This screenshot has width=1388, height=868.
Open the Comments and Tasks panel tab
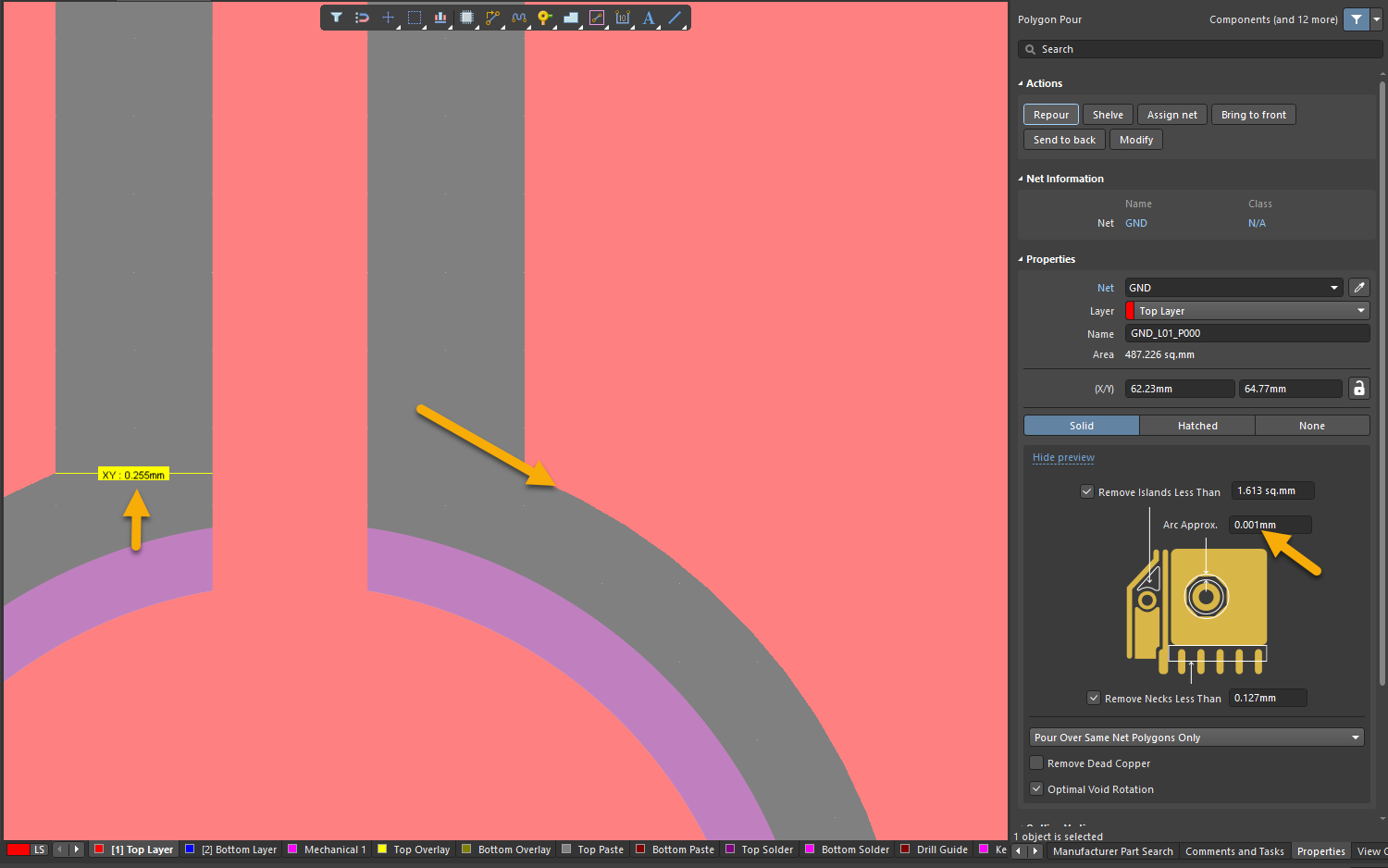(1234, 851)
